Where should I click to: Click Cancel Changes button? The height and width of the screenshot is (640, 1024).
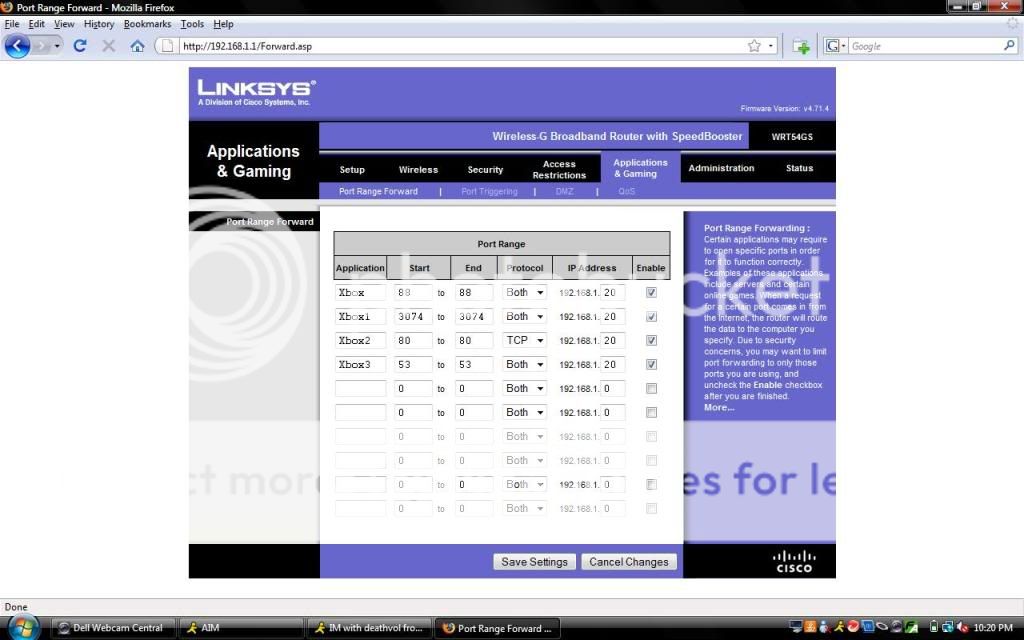click(x=629, y=562)
